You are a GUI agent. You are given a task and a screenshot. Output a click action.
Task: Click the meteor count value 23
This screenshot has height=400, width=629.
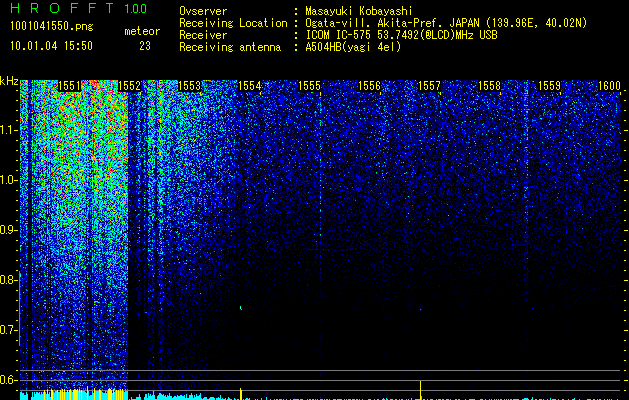[x=145, y=46]
